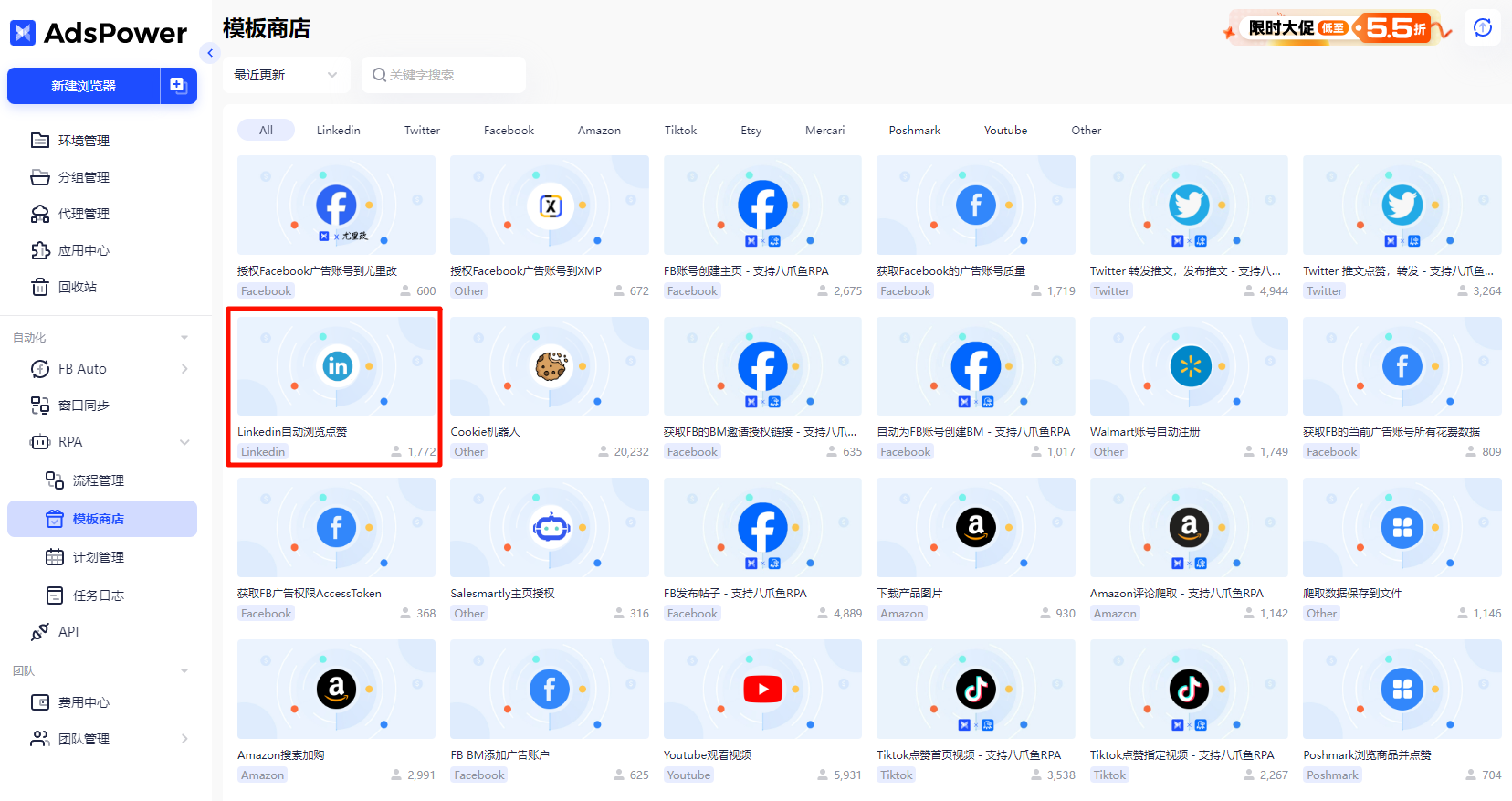Open the Youtube观看视频 template thumbnail
The height and width of the screenshot is (801, 1512).
point(762,689)
